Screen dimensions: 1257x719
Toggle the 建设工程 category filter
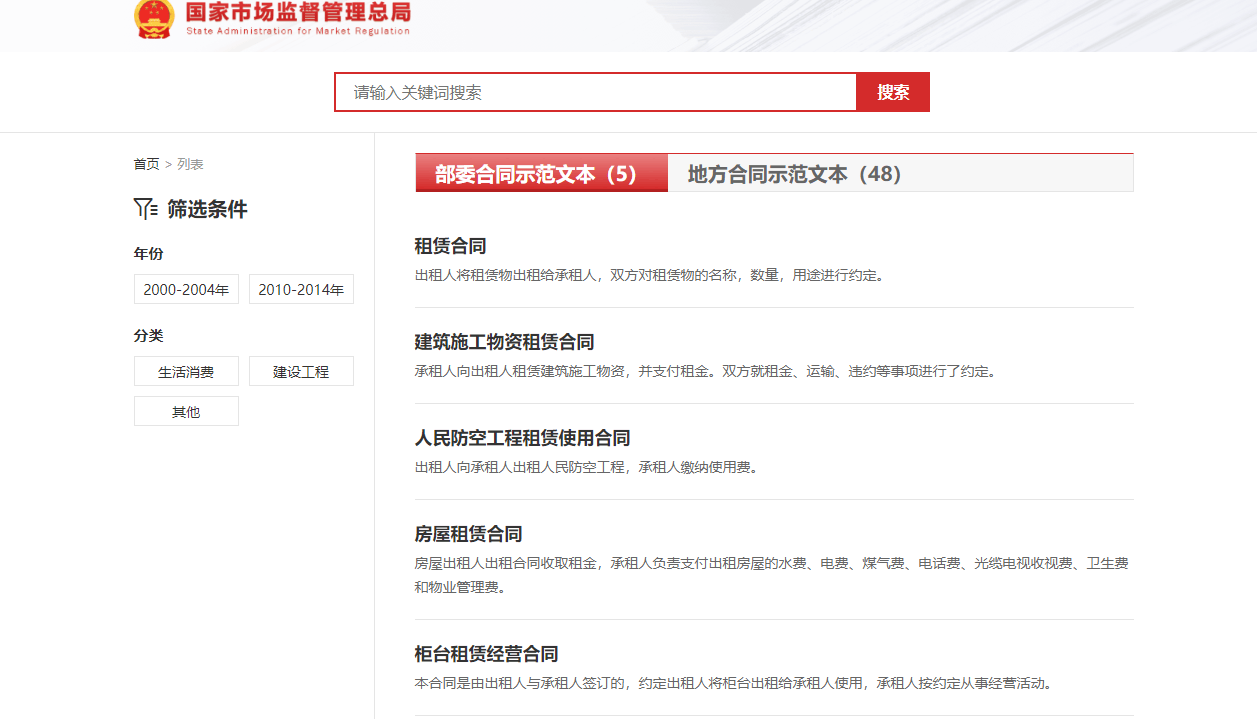click(301, 372)
